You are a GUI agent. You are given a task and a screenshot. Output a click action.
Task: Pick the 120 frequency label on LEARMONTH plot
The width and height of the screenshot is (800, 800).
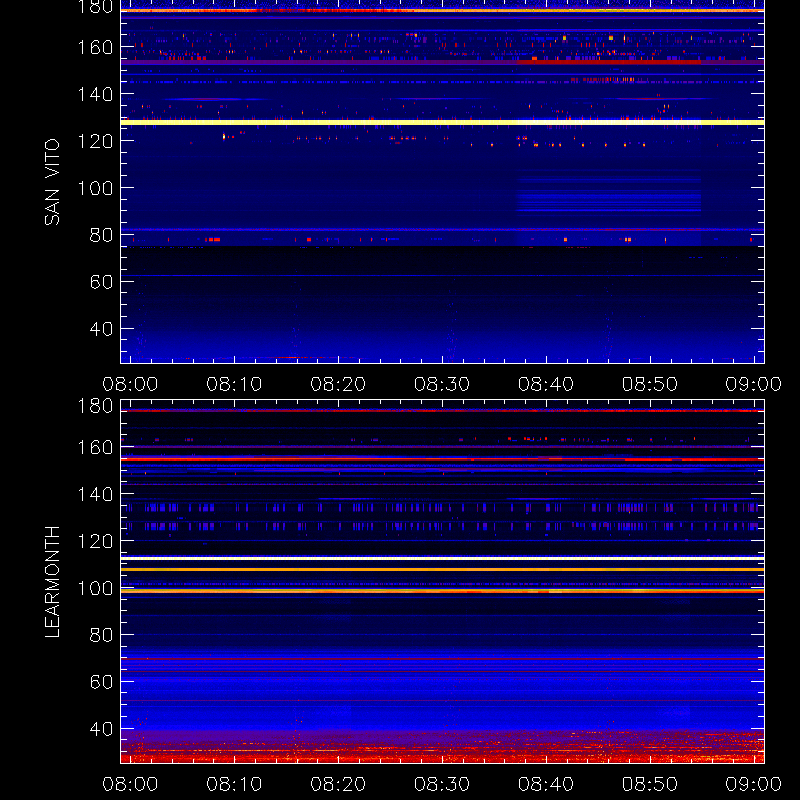95,541
